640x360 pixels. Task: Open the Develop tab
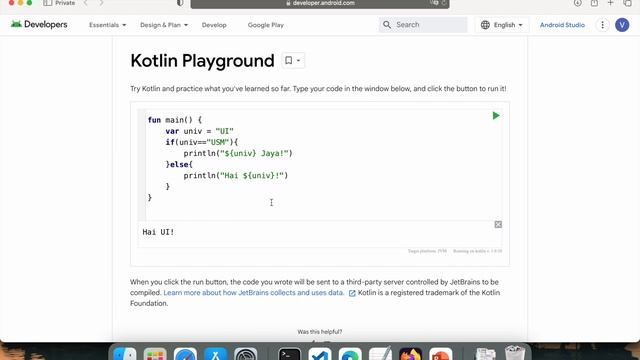pyautogui.click(x=214, y=25)
